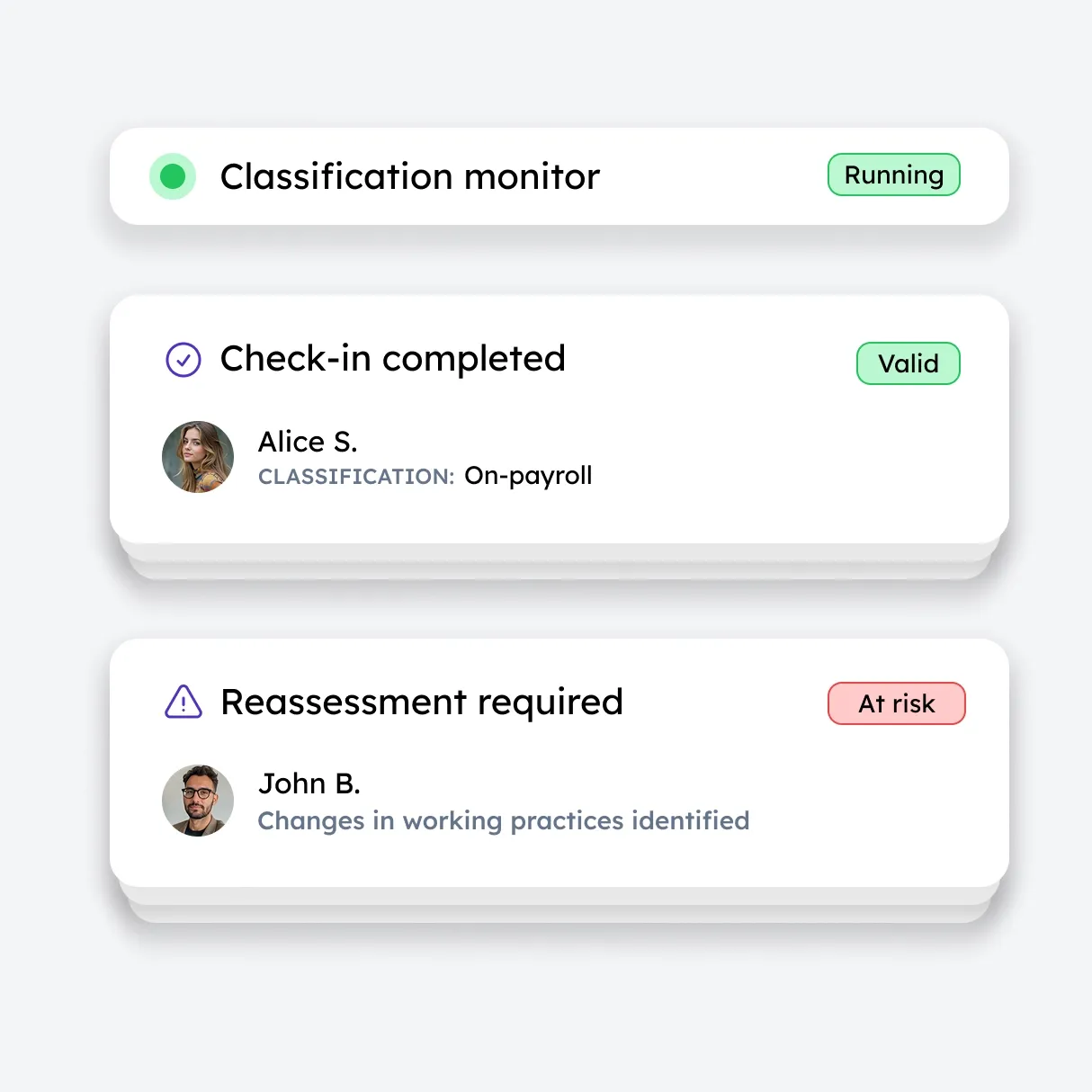Select the Reassessment required card body

tap(559, 763)
